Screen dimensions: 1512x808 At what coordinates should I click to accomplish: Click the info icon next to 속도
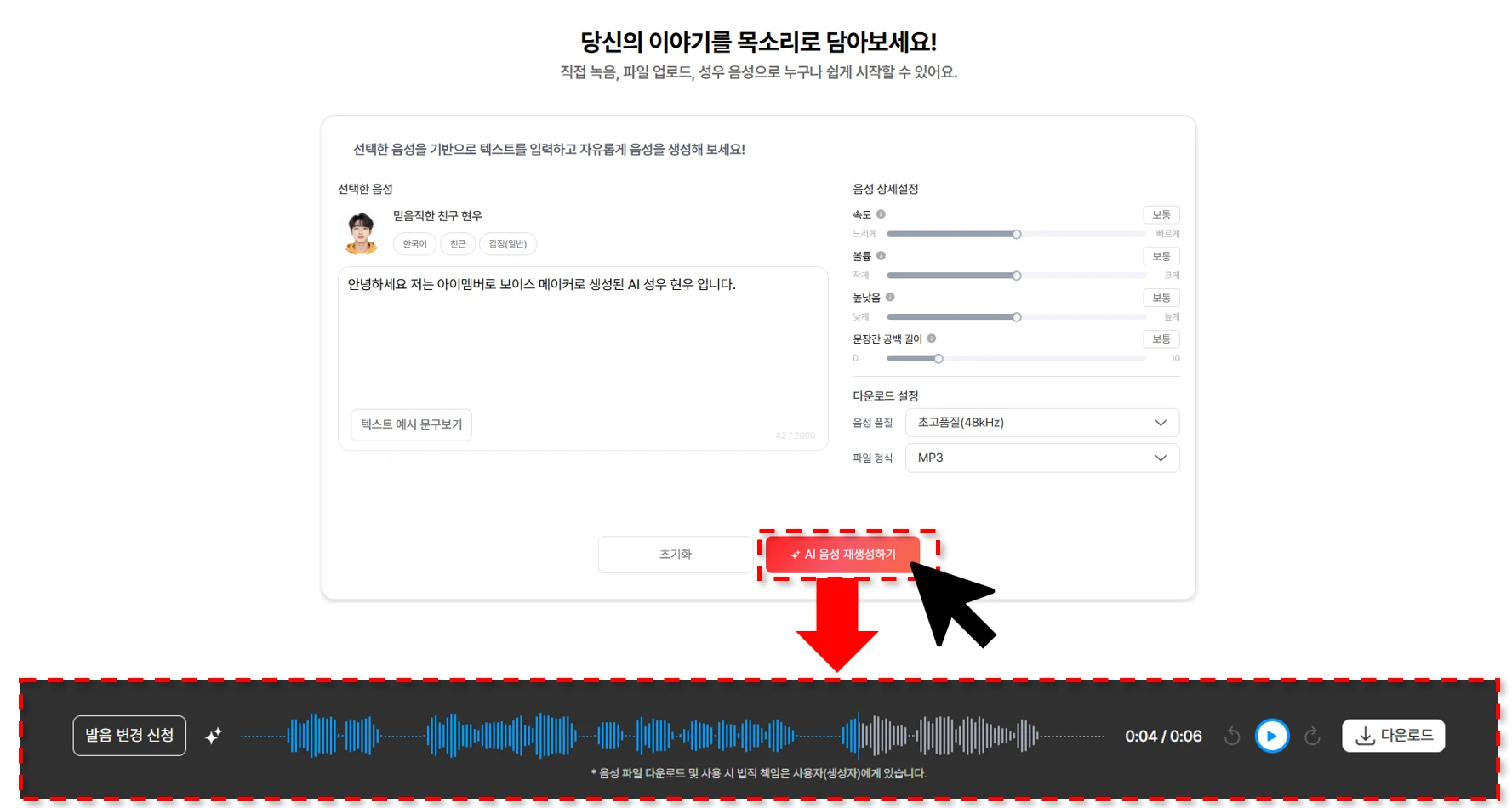point(881,214)
